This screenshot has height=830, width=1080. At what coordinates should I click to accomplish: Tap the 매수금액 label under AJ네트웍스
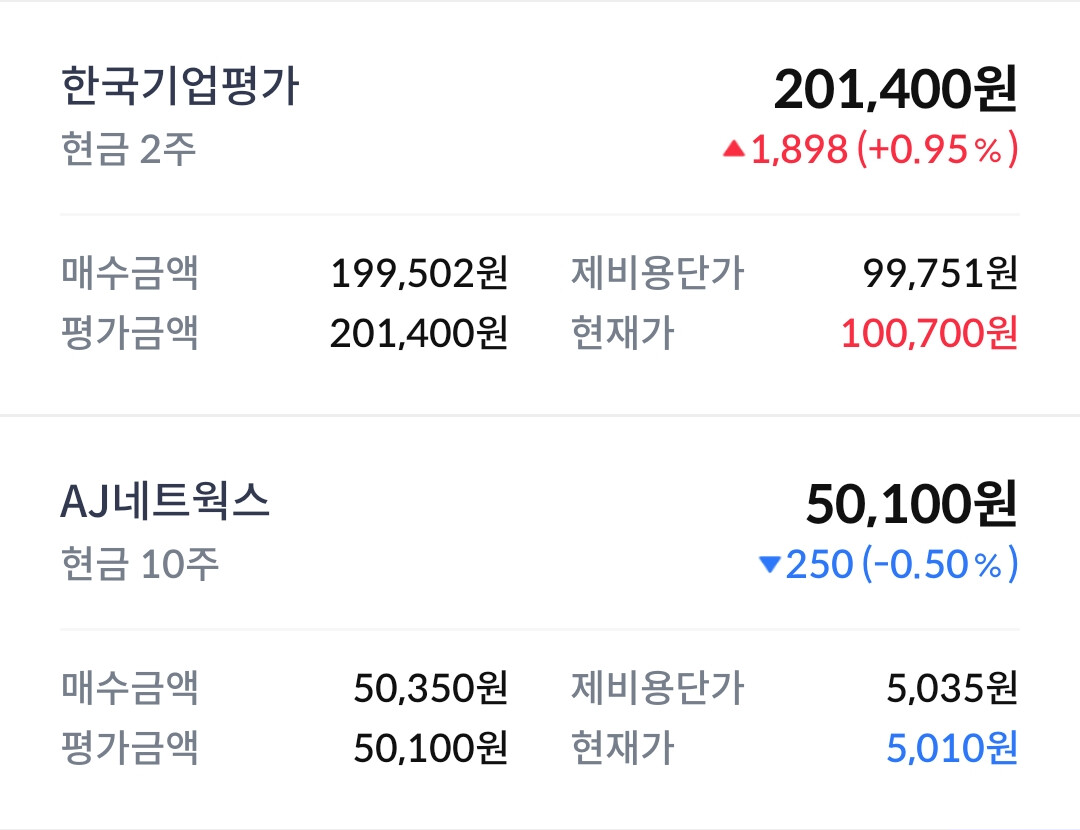pyautogui.click(x=130, y=688)
